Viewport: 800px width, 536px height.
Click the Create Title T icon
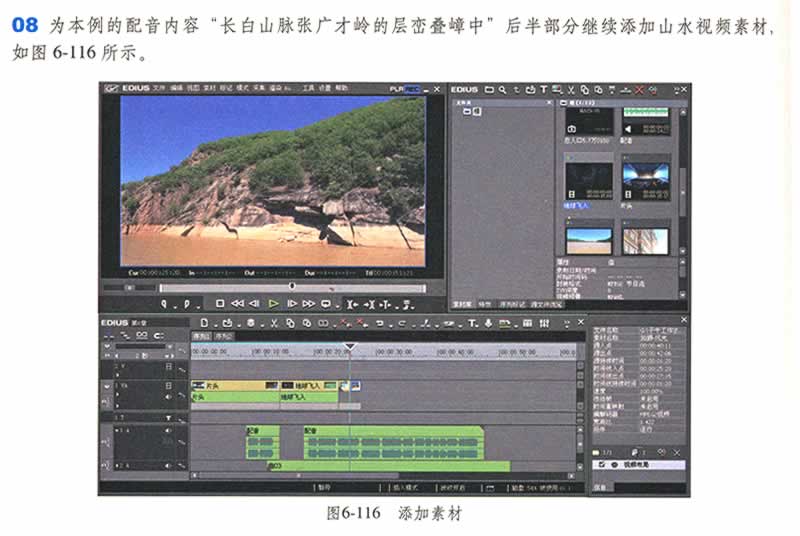coord(472,323)
